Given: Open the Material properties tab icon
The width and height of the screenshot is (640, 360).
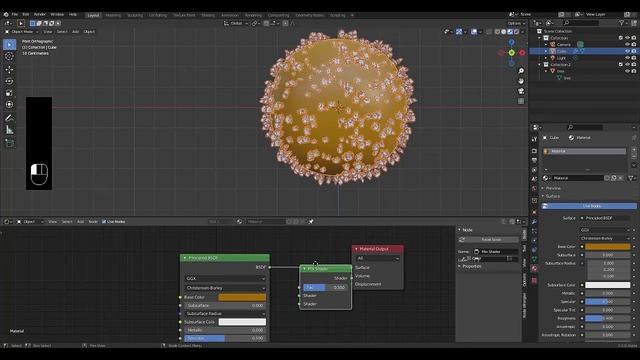Looking at the screenshot, I should [x=534, y=268].
